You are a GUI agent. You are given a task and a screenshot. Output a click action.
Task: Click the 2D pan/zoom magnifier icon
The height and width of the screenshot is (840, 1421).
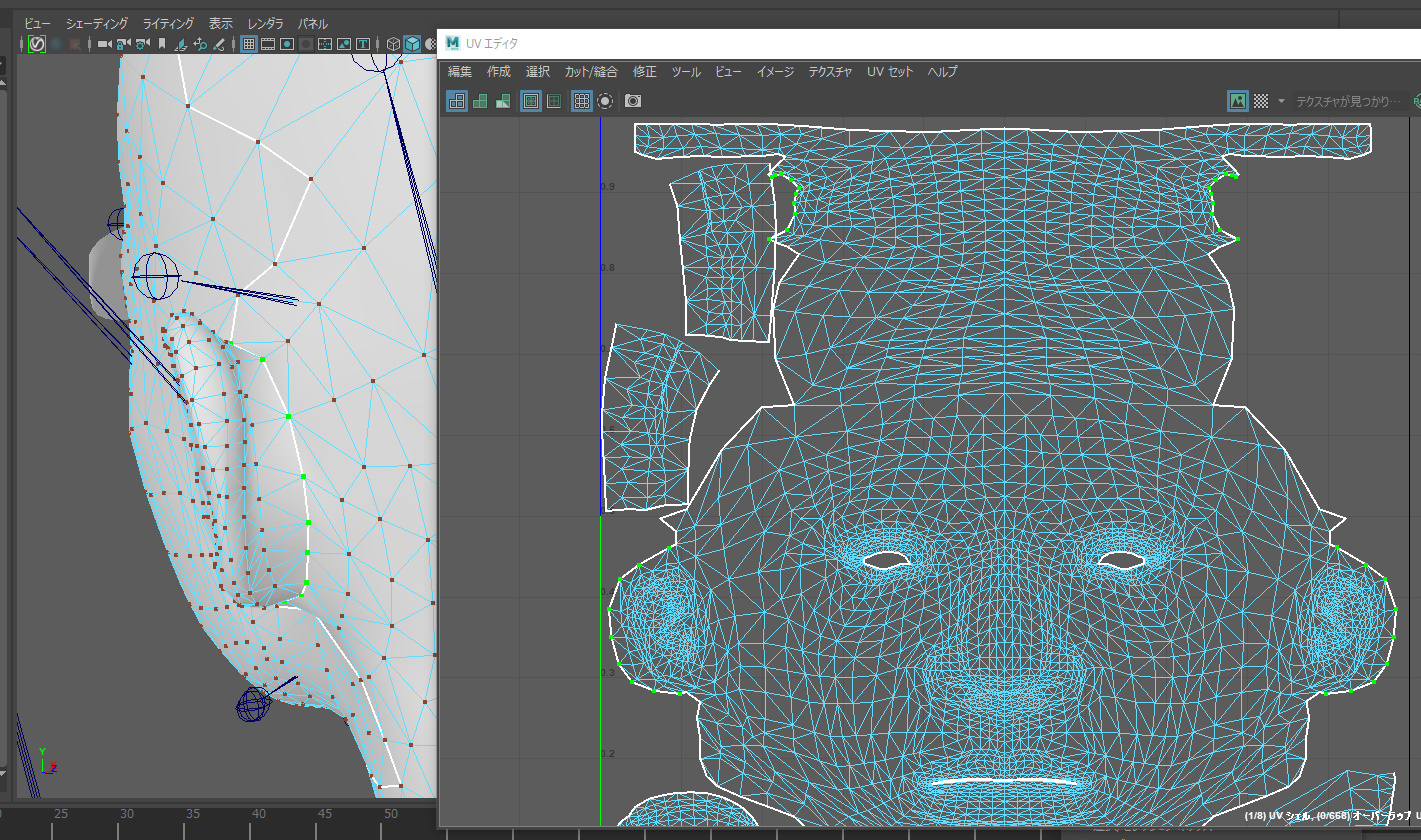point(200,44)
